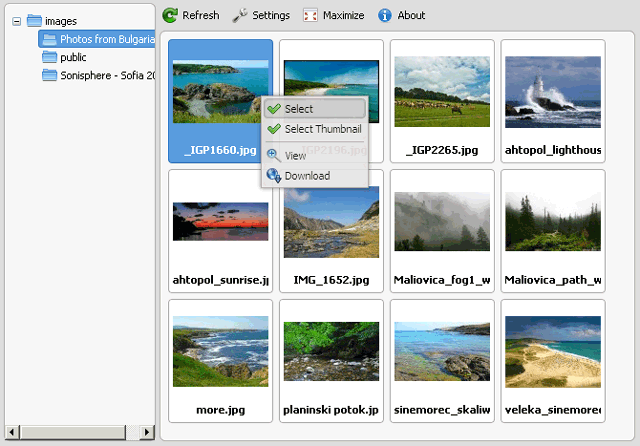Click the About button label
The image size is (640, 446).
(x=411, y=16)
